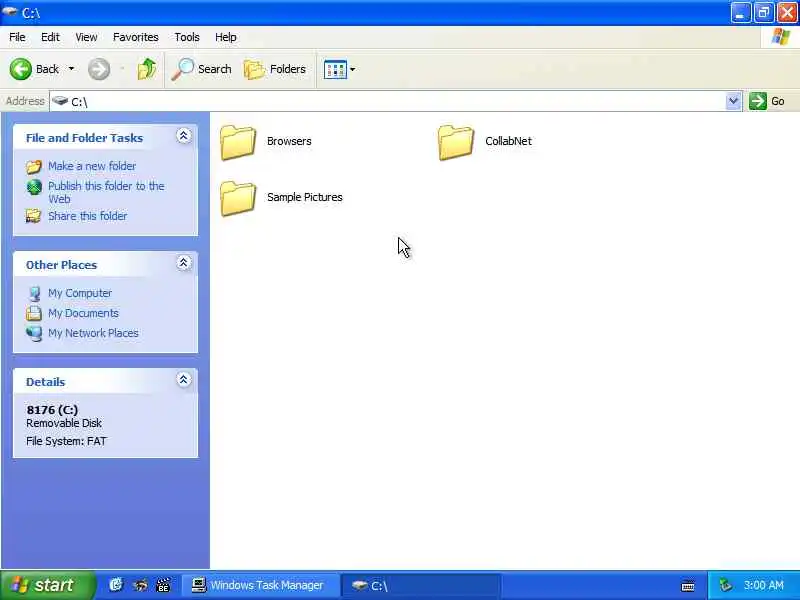800x600 pixels.
Task: Open the Edit menu
Action: pyautogui.click(x=51, y=37)
